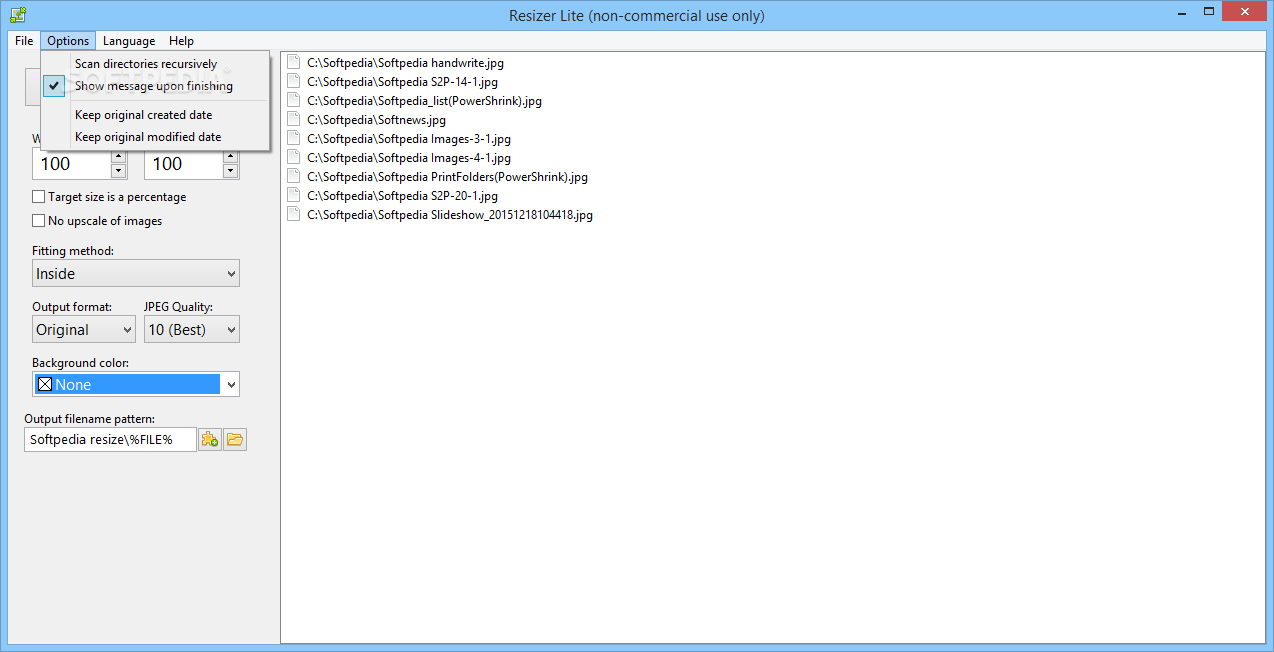This screenshot has width=1274, height=652.
Task: Click file icon of Softpedia_list(PowerShrink).jpg
Action: point(294,101)
